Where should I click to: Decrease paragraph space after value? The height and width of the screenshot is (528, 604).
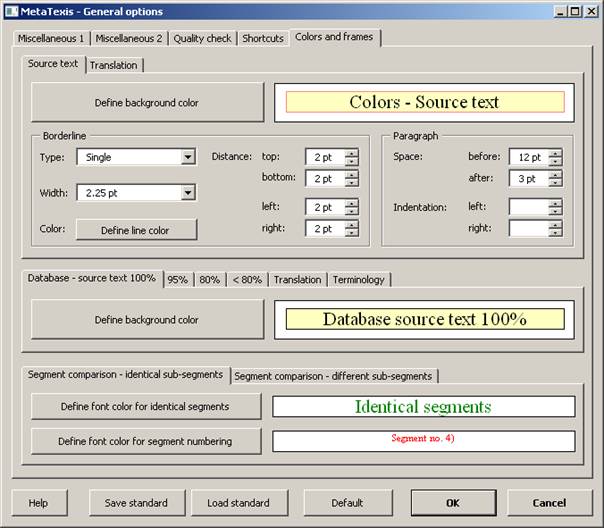[x=555, y=183]
